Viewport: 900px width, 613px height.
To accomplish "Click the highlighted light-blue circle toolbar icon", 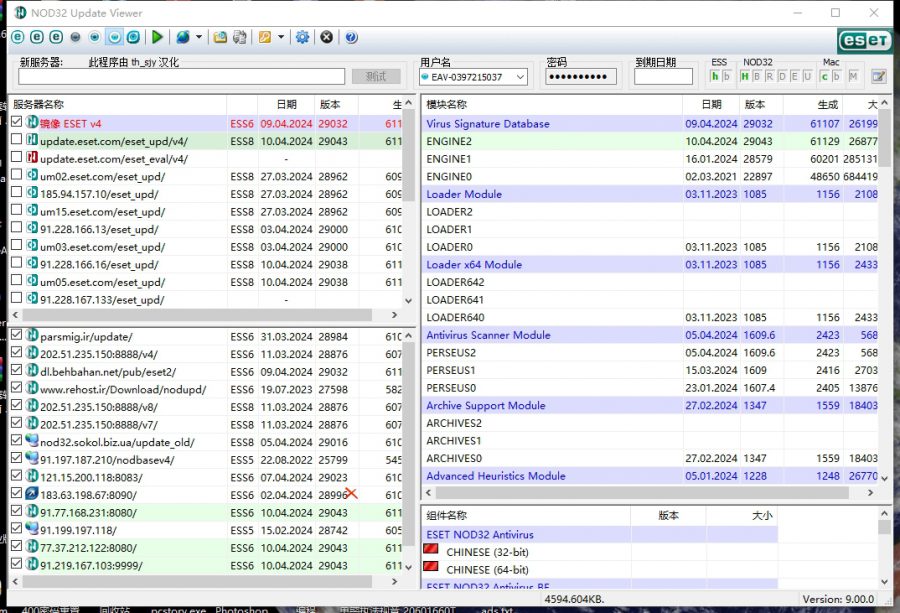I will point(114,37).
